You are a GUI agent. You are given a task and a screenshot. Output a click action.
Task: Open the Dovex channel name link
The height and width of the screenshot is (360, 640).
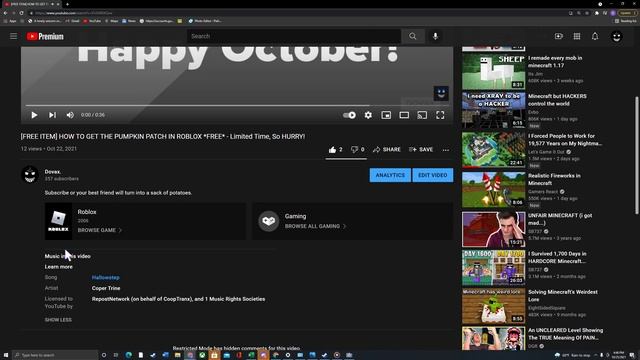click(x=53, y=172)
